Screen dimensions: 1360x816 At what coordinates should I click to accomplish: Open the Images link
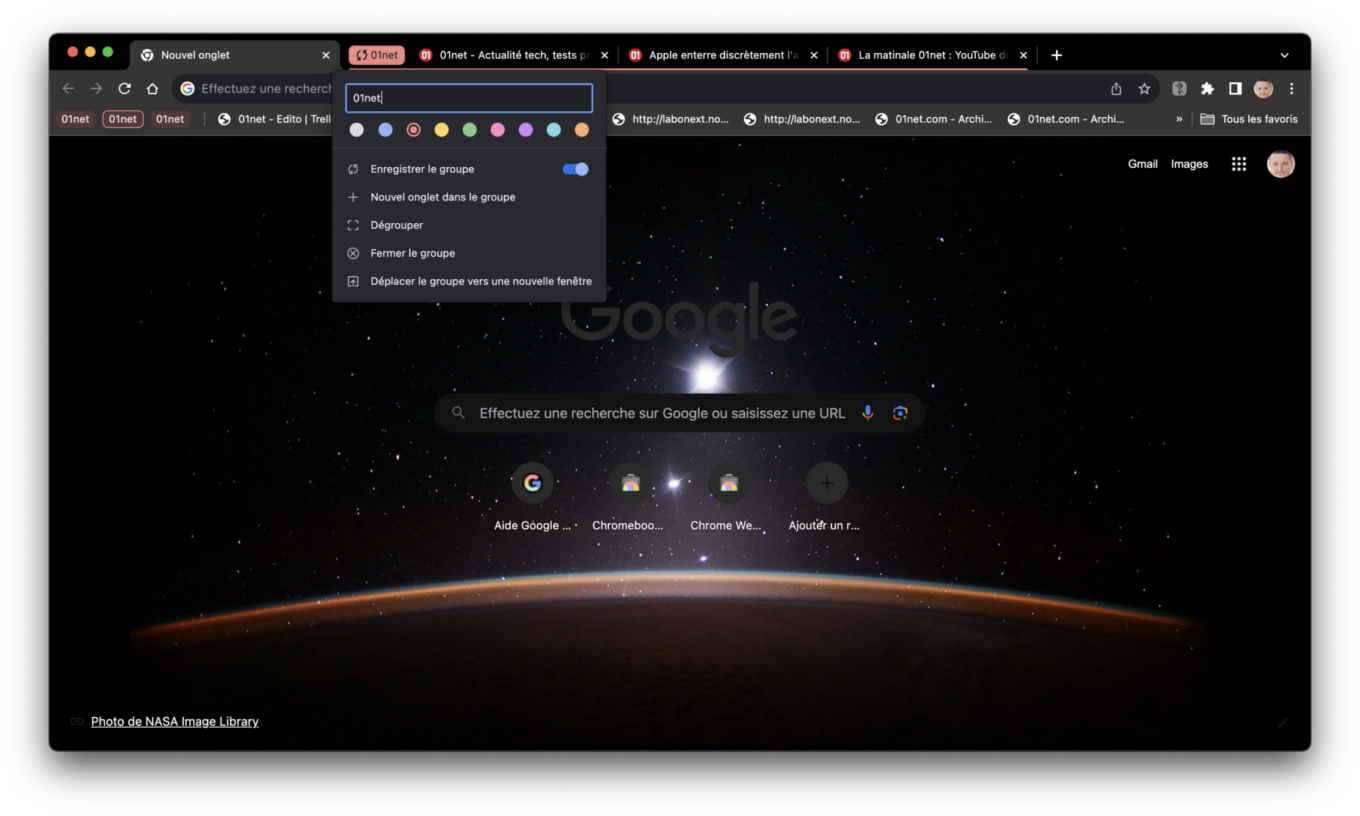click(1189, 164)
